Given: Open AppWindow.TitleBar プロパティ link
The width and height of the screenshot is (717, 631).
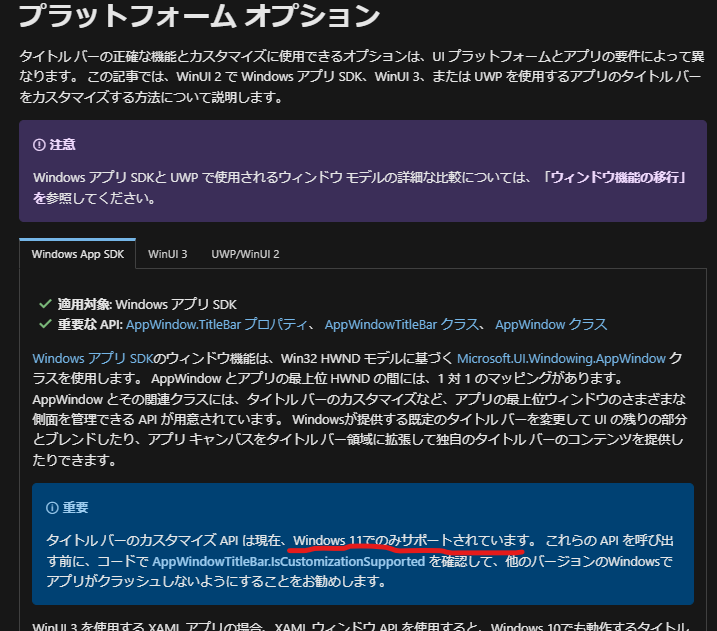Looking at the screenshot, I should point(216,325).
